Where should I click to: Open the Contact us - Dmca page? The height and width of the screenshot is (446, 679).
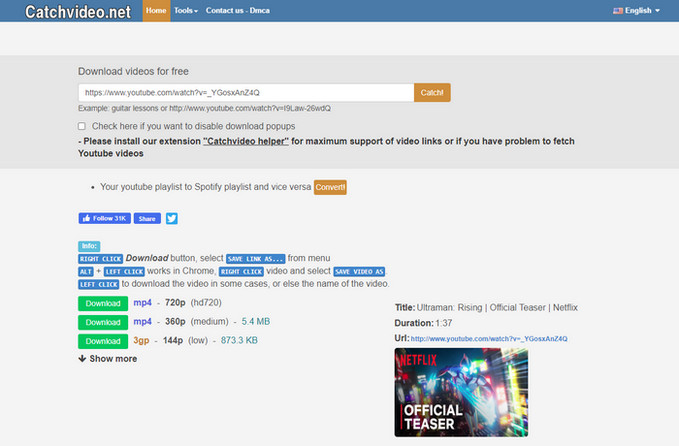pyautogui.click(x=238, y=10)
